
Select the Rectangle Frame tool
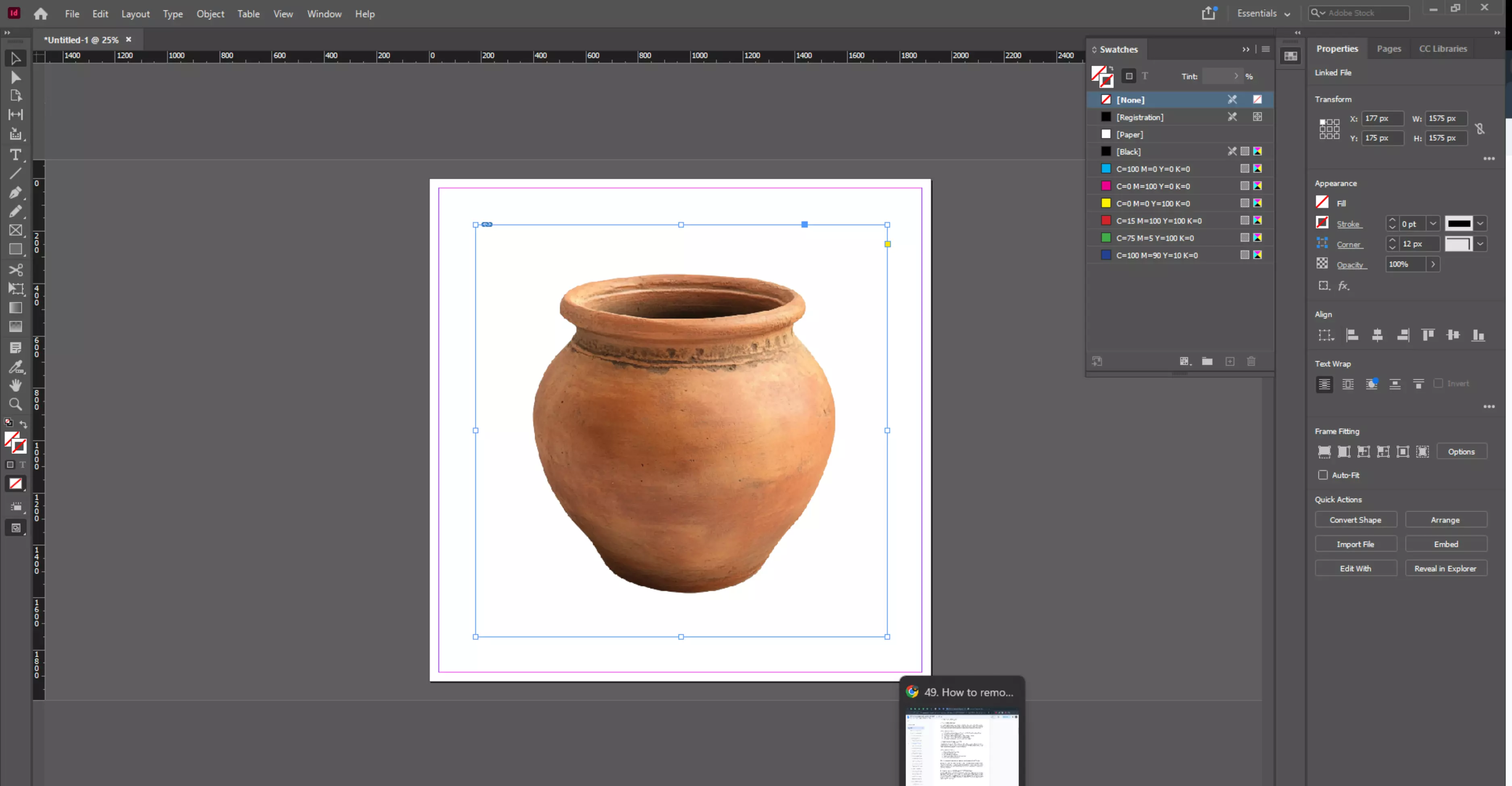(16, 231)
